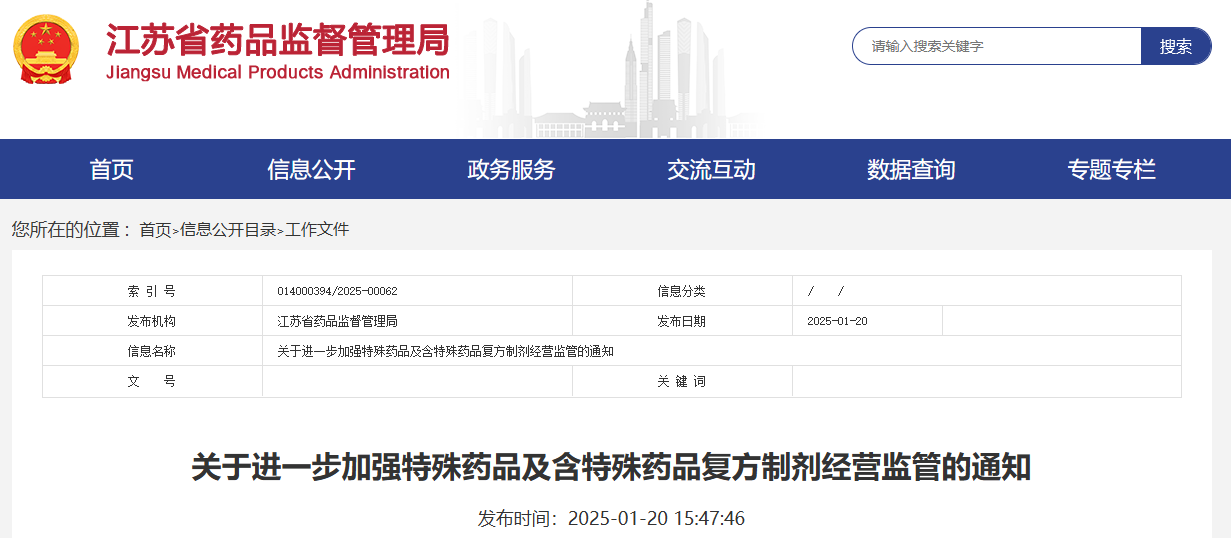Click the 发布机构 label cell

(152, 321)
